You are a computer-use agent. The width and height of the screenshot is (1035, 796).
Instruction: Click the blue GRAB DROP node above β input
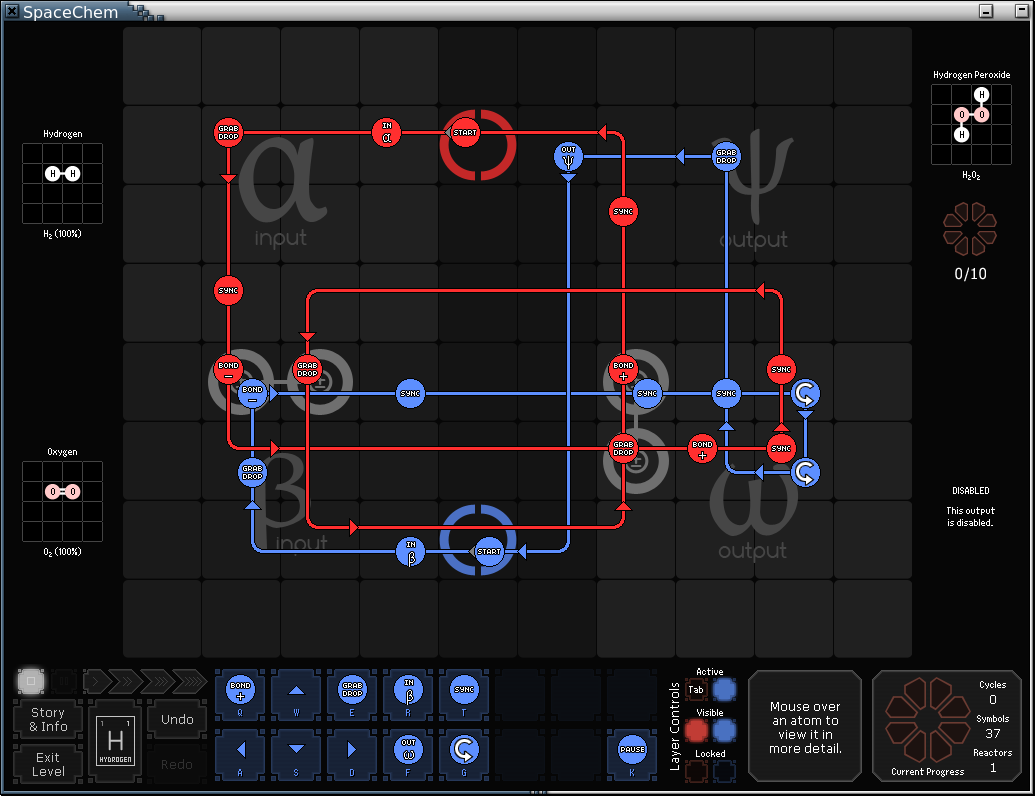[x=252, y=473]
